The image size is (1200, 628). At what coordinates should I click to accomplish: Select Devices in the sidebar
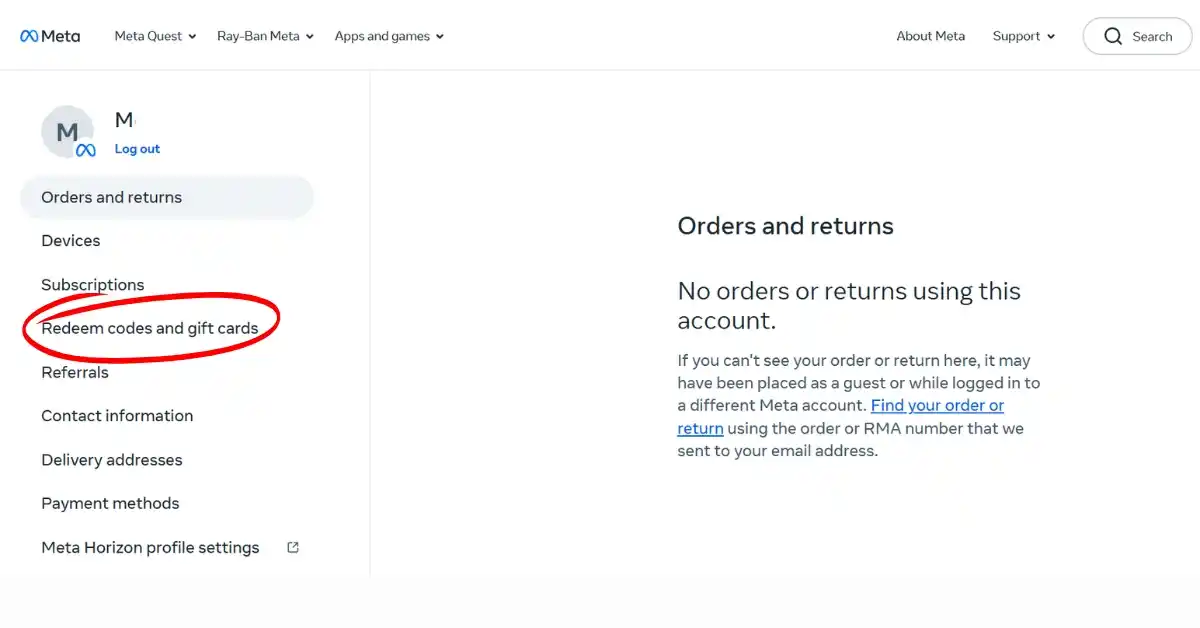pos(70,240)
